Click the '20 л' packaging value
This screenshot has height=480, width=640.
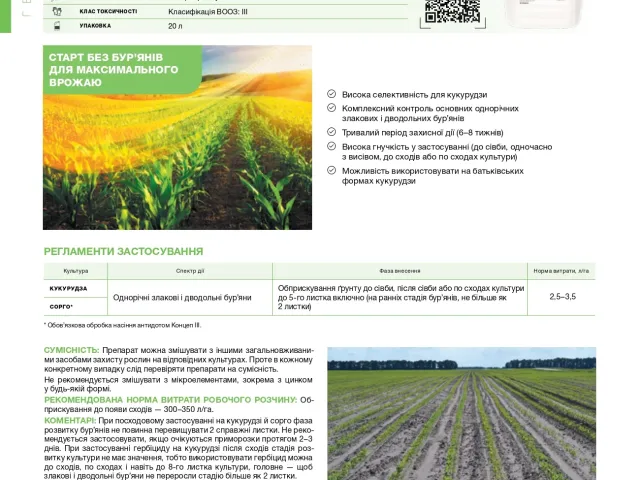175,26
